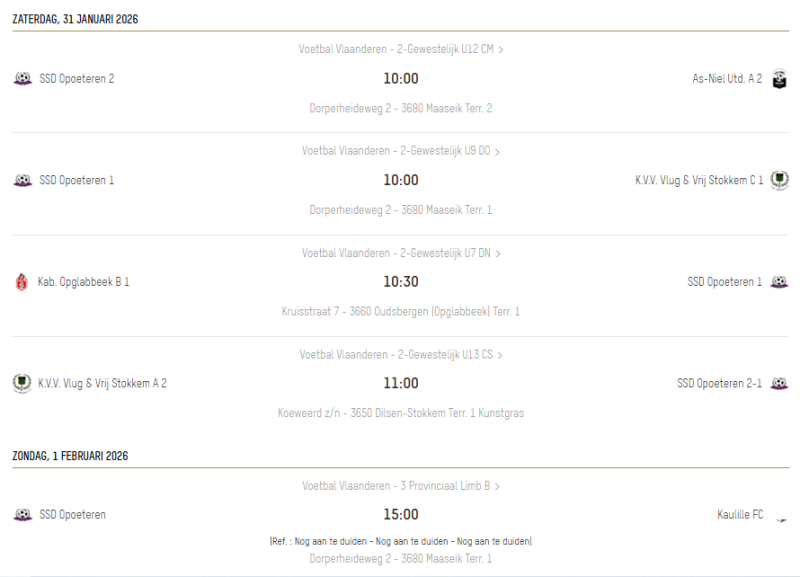800x577 pixels.
Task: Open the 3 Provinciaal Limb B competition
Action: pyautogui.click(x=400, y=486)
